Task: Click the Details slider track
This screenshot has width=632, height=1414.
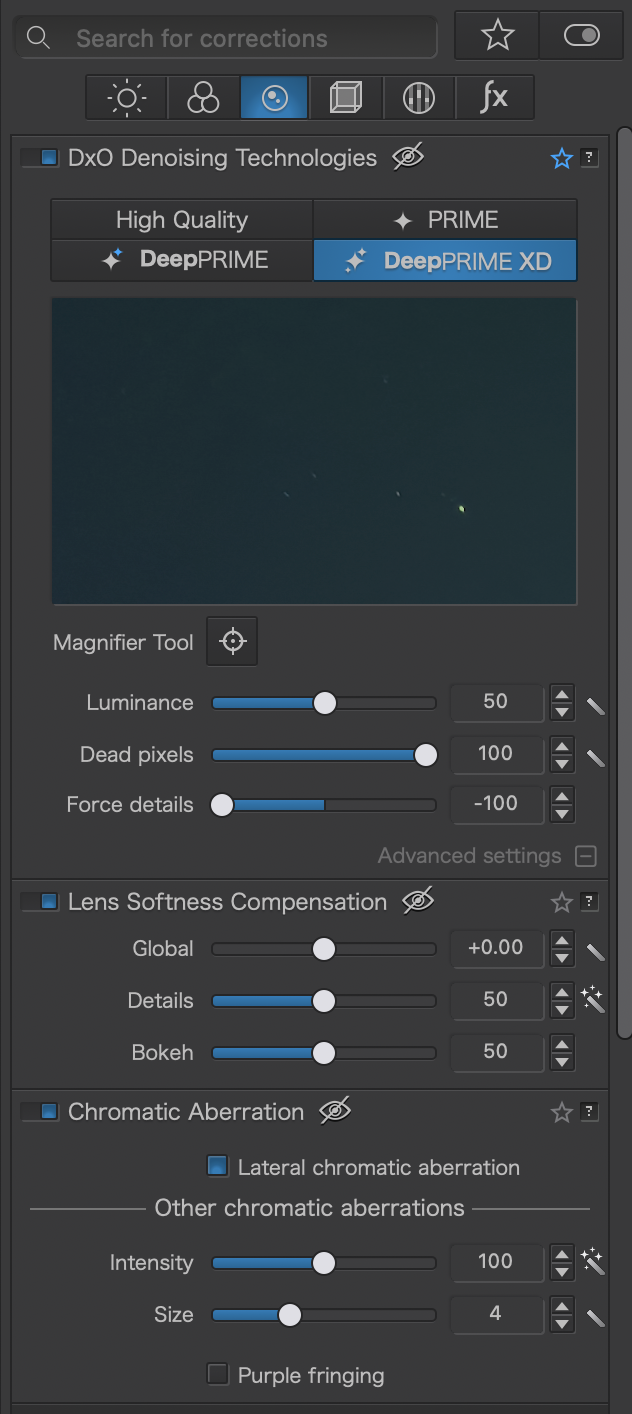Action: point(324,1001)
